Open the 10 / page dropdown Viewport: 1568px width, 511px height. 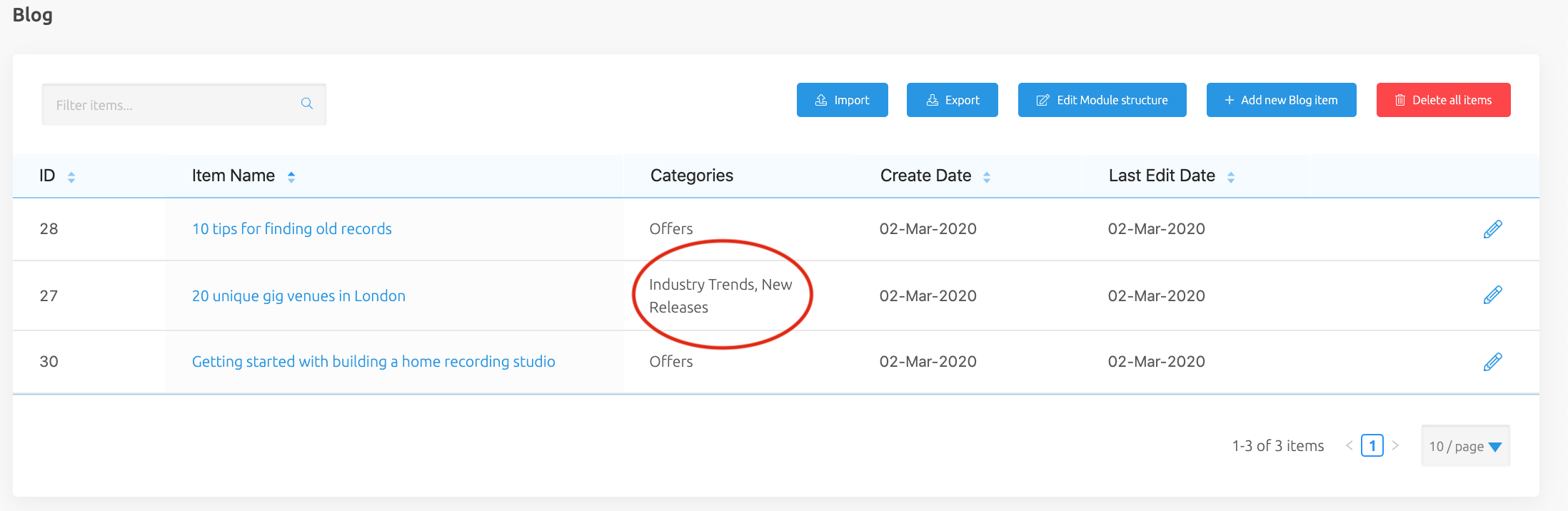click(1465, 446)
